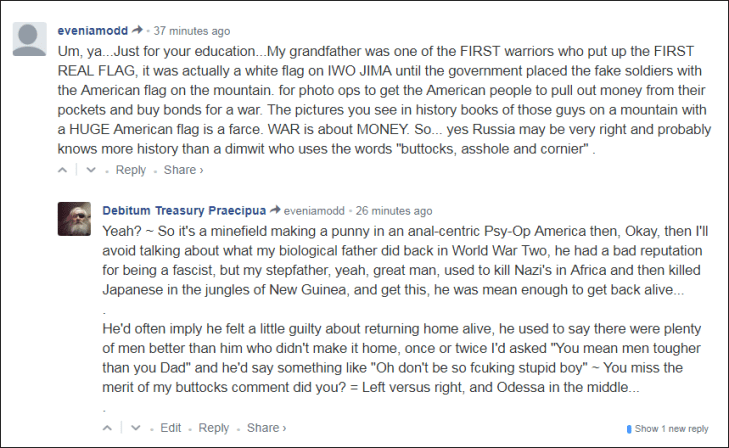
Task: Expand Share options under Debitum's reply
Action: point(267,428)
